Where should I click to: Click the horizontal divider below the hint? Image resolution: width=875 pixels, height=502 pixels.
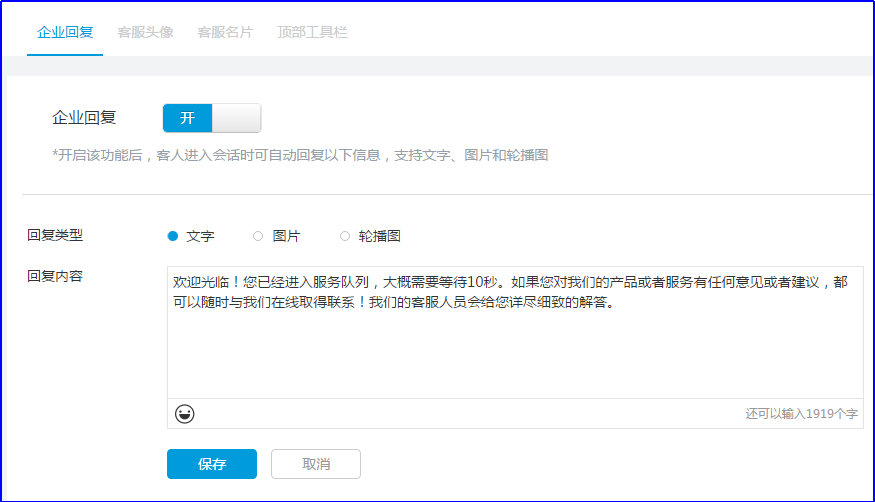click(x=448, y=194)
